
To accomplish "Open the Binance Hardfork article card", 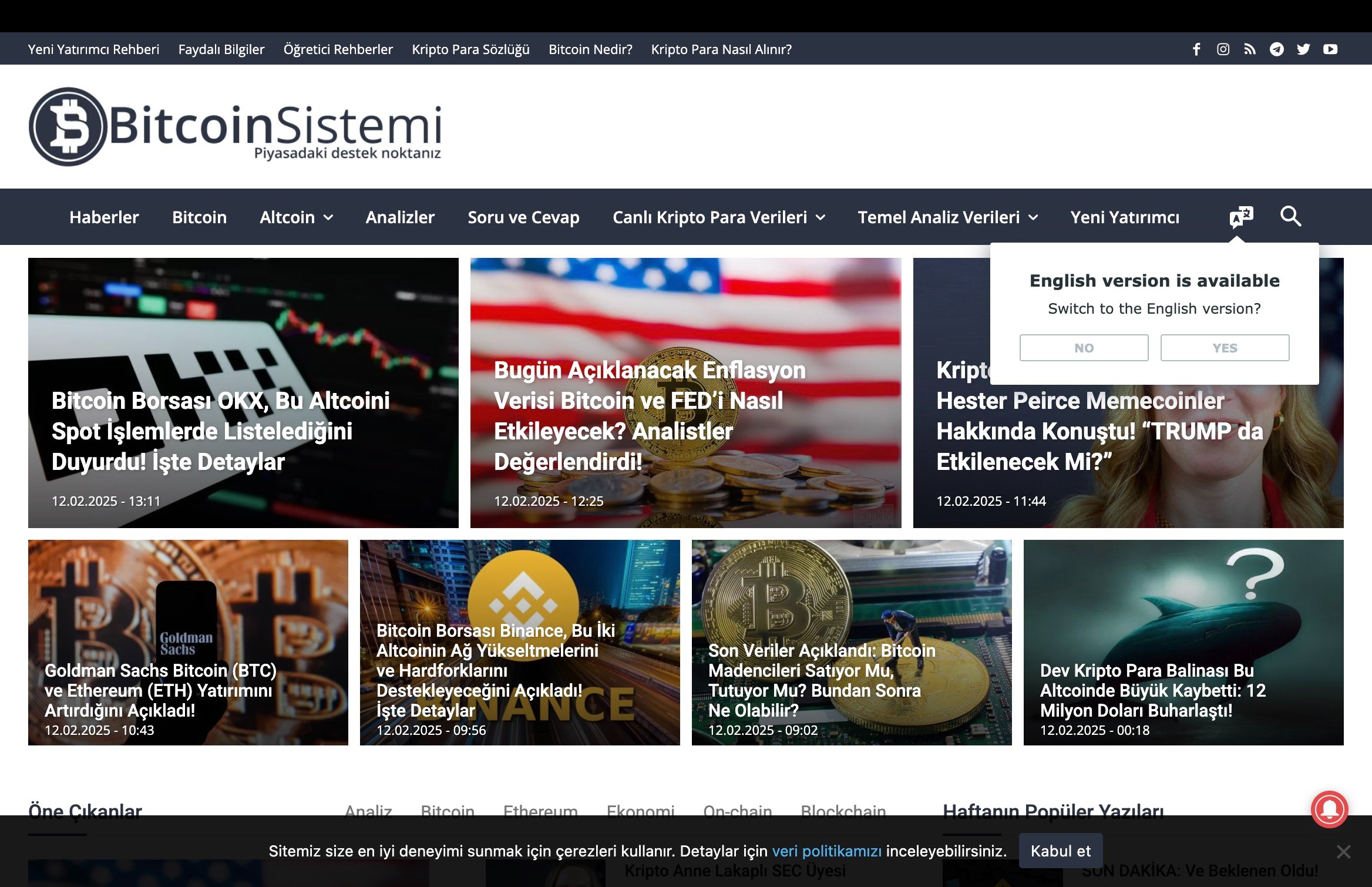I will pos(520,643).
